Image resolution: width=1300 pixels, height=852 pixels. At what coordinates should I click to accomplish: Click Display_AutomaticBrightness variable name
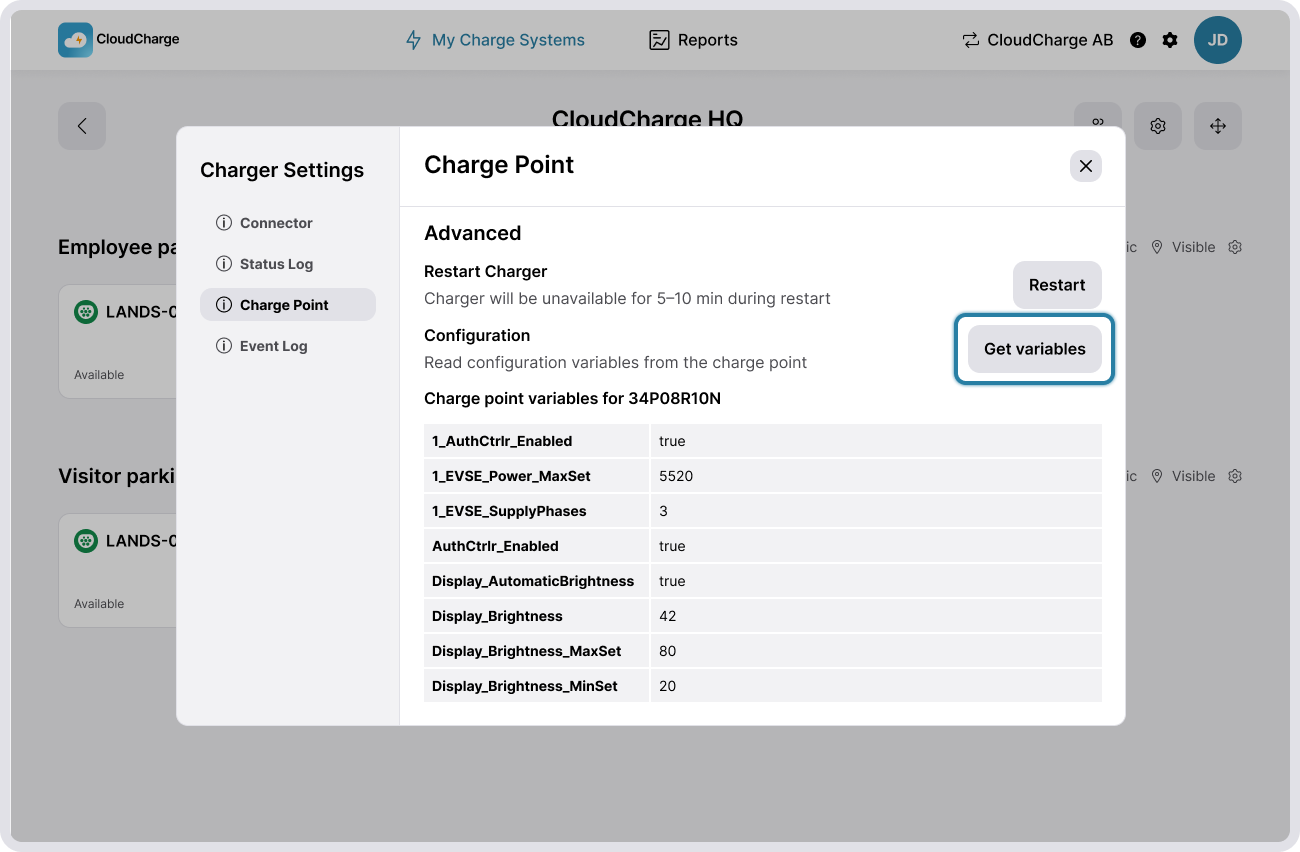533,581
